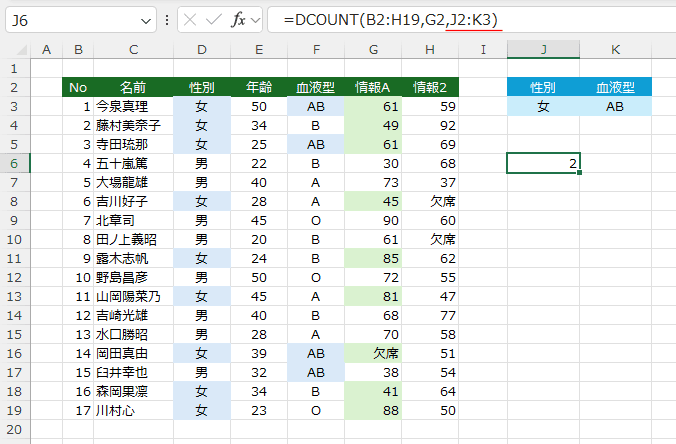The width and height of the screenshot is (676, 444).
Task: Open the Insert Function fx dialog
Action: (x=237, y=19)
